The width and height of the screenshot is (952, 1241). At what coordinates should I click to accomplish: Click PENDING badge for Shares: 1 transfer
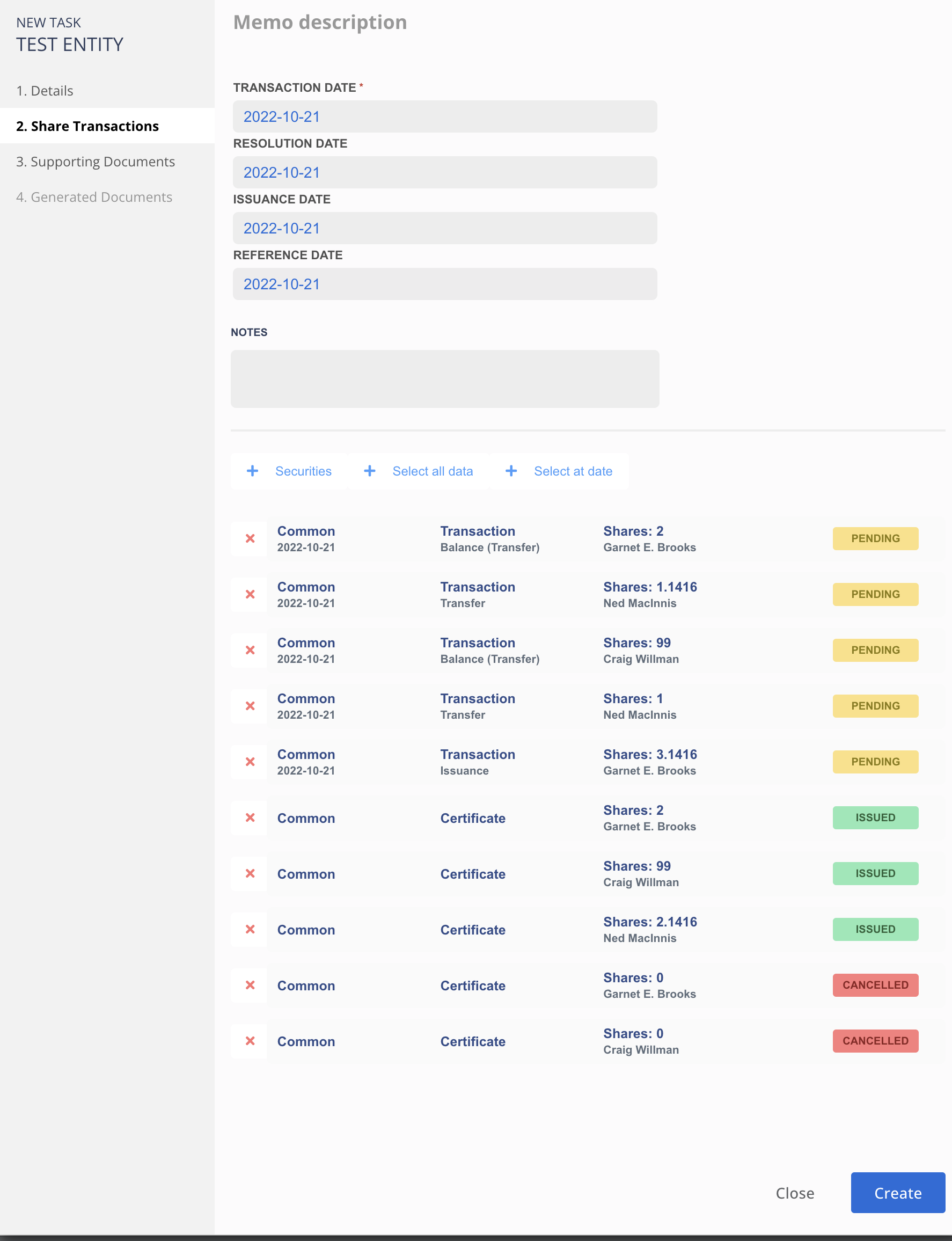tap(875, 706)
